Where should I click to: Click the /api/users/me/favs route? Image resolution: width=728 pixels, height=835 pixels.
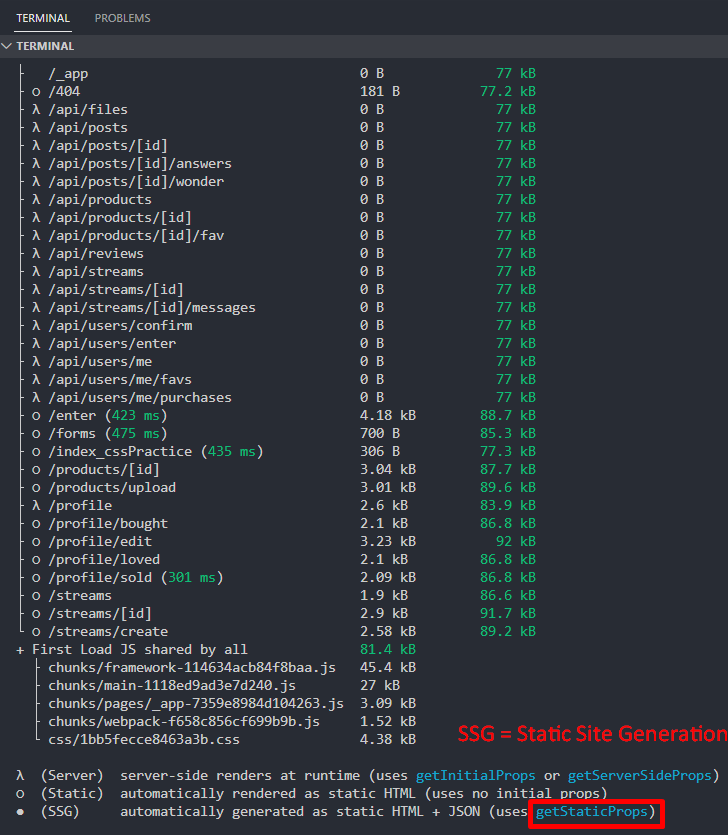point(120,380)
